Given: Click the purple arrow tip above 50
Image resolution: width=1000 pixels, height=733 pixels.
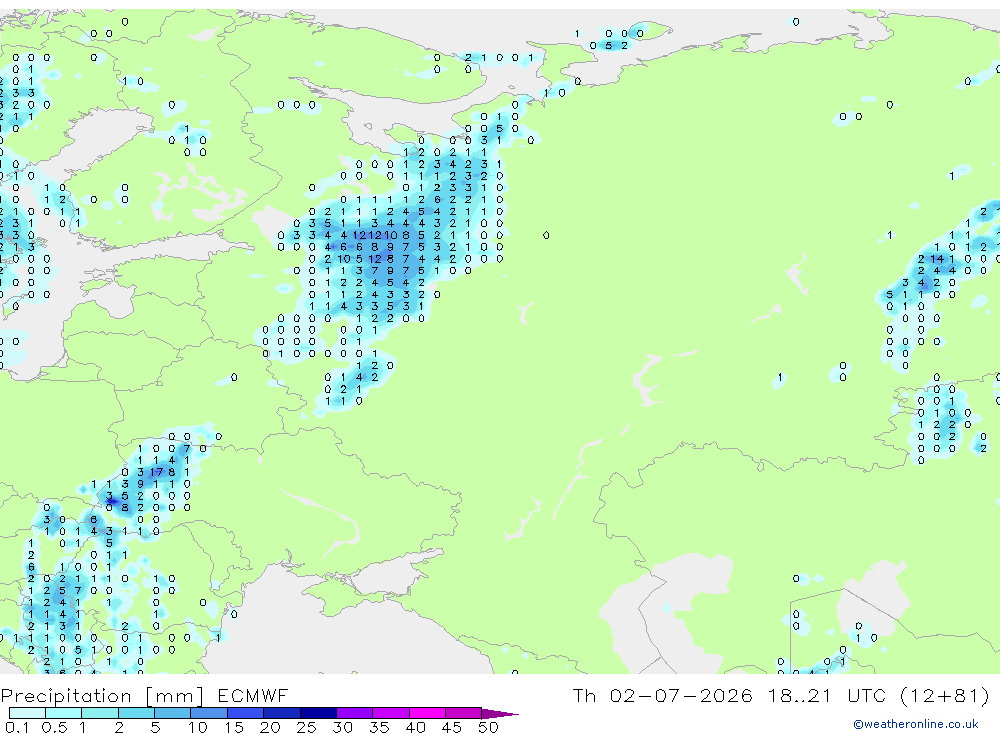Looking at the screenshot, I should pyautogui.click(x=499, y=713).
